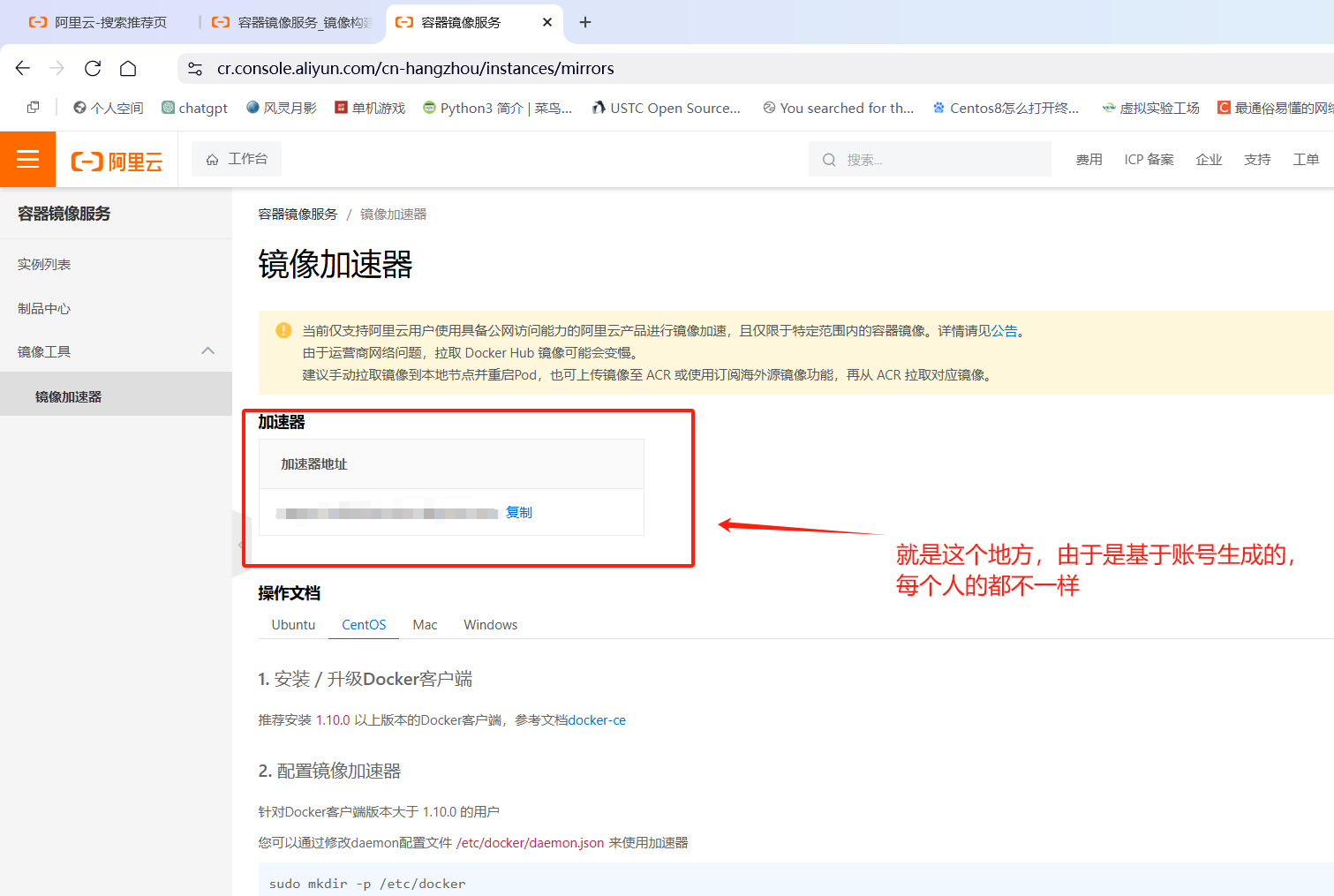The height and width of the screenshot is (896, 1334).
Task: Open the 最通俗易懂的网络 bookmark
Action: 1275,108
